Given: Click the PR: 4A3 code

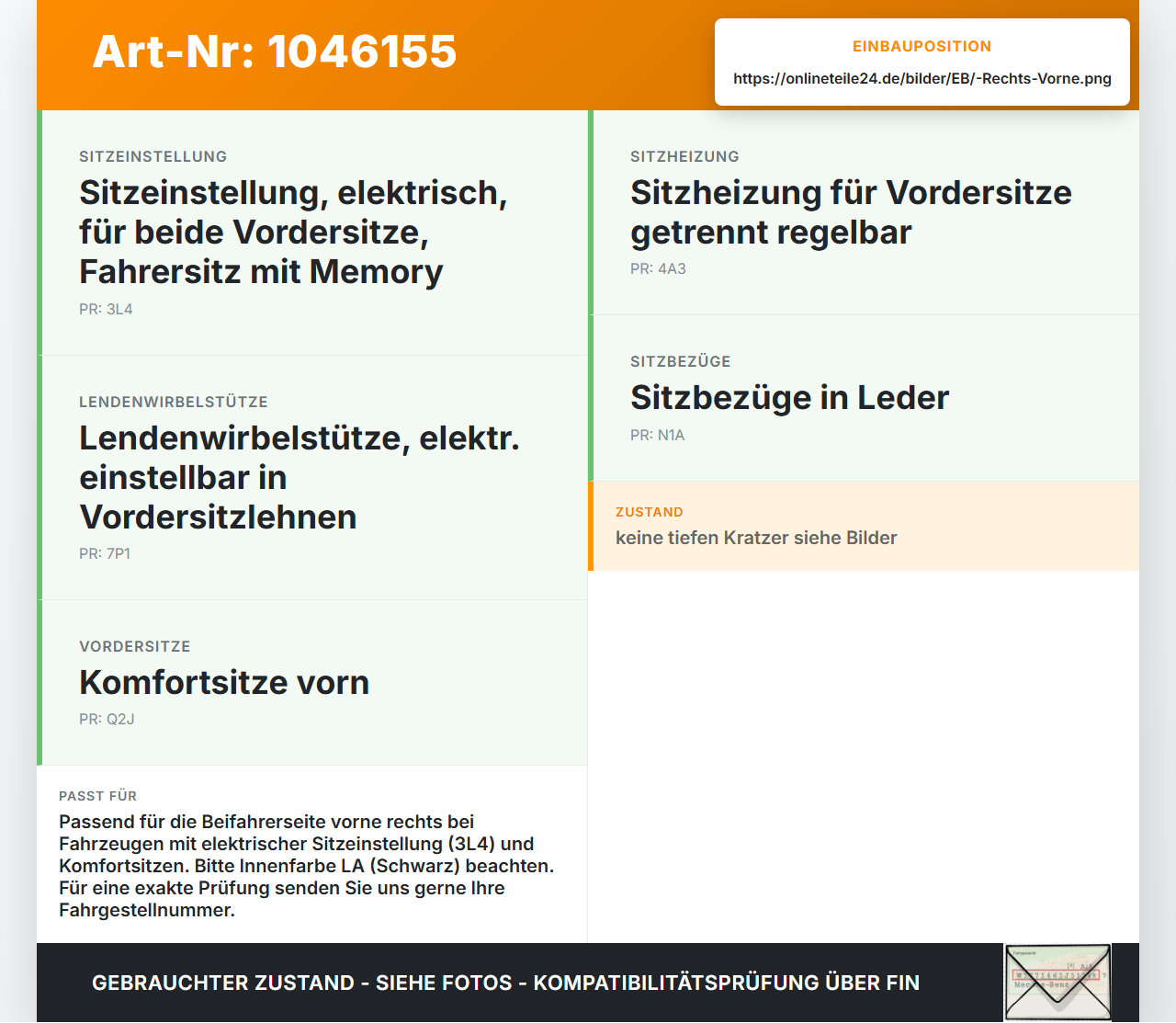Looking at the screenshot, I should click(658, 269).
